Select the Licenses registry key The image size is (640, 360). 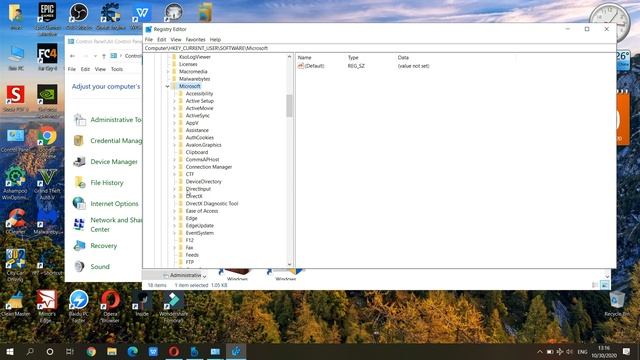click(188, 64)
